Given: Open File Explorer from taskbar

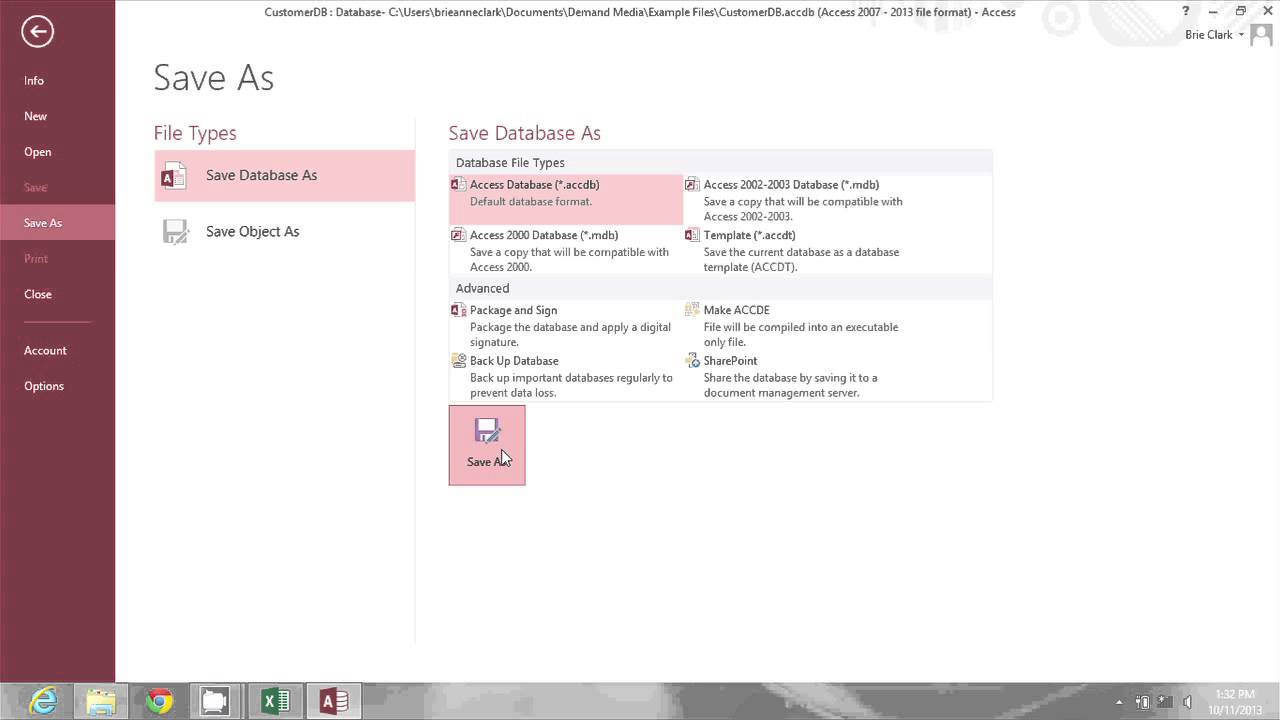Looking at the screenshot, I should coord(101,701).
